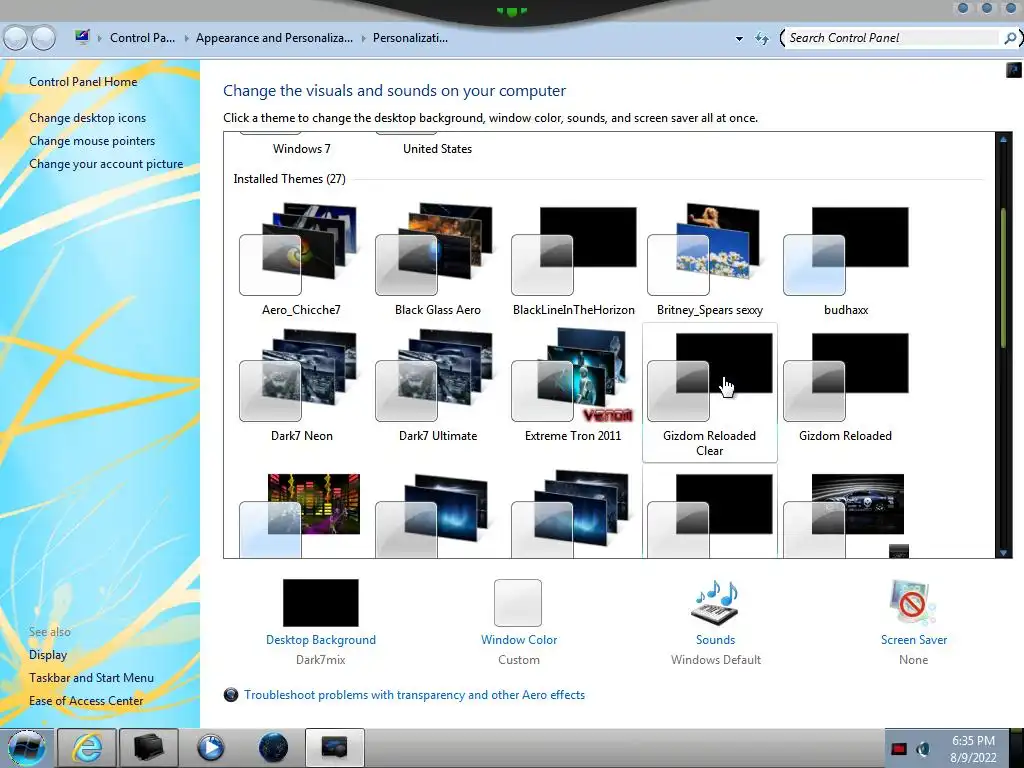Viewport: 1024px width, 768px height.
Task: Click the theme list scrollbar thumb
Action: tap(1004, 279)
